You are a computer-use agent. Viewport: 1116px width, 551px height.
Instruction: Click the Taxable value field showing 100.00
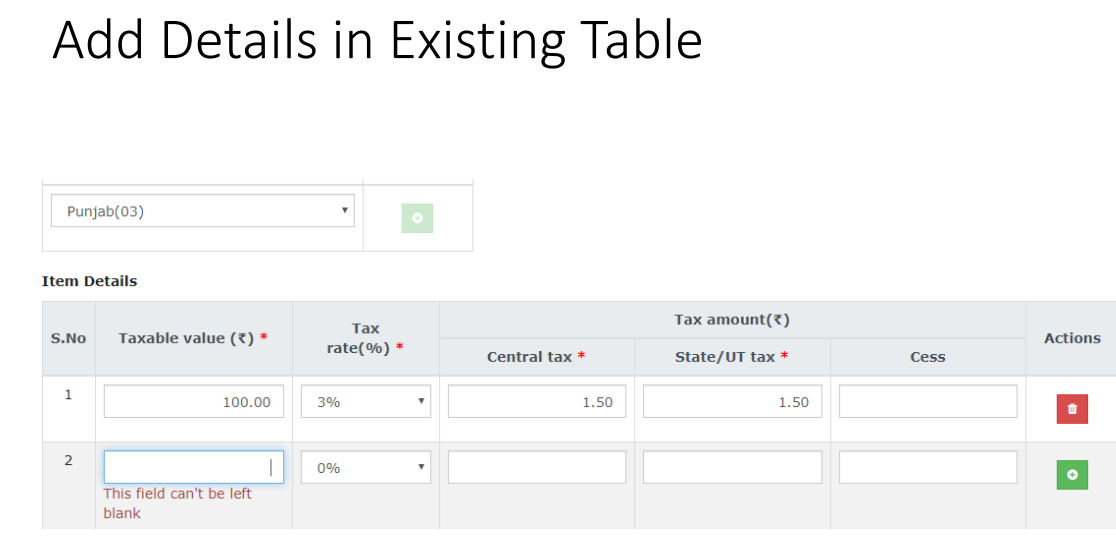coord(194,402)
